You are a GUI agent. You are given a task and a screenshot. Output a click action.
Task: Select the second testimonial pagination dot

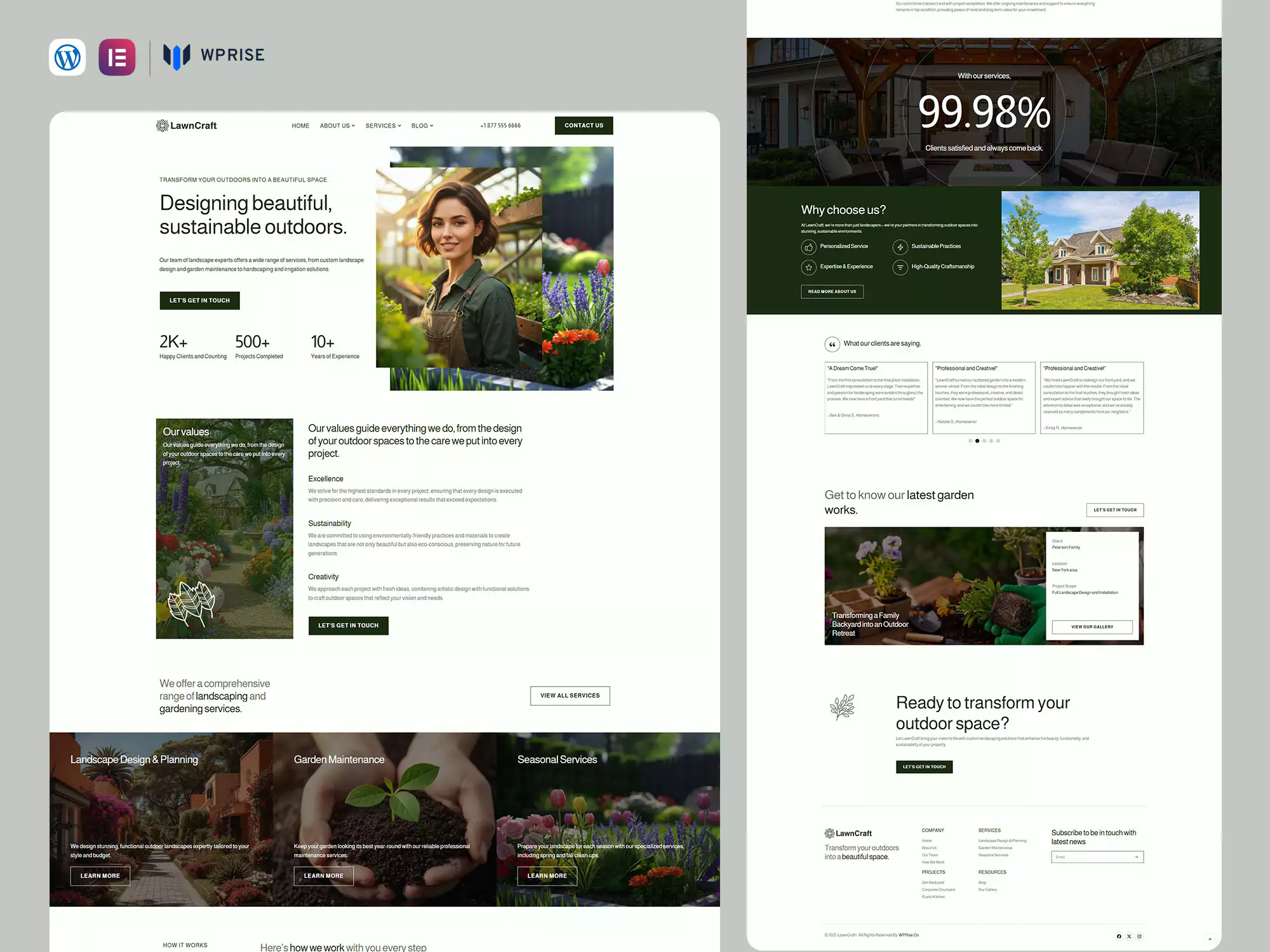point(977,440)
